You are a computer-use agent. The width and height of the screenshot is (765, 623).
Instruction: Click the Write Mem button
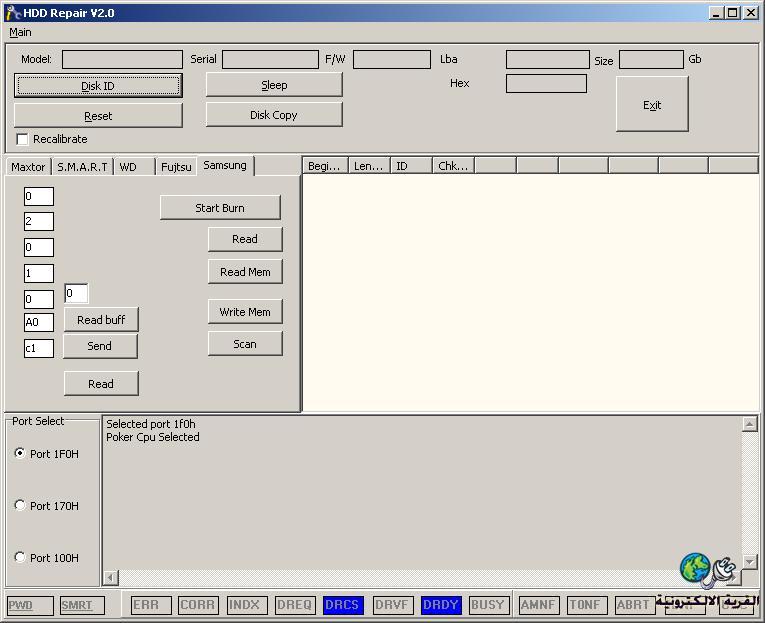[245, 312]
